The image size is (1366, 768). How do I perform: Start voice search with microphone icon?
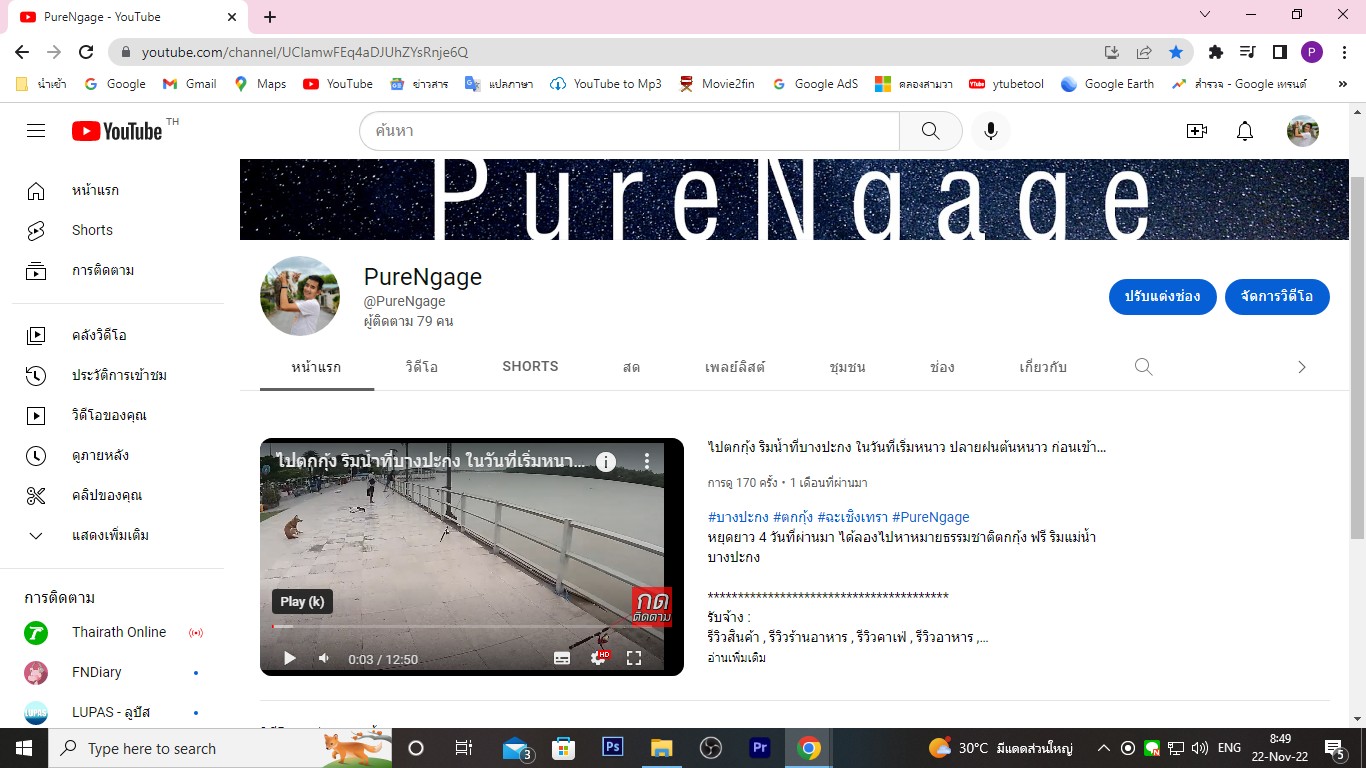pos(991,131)
